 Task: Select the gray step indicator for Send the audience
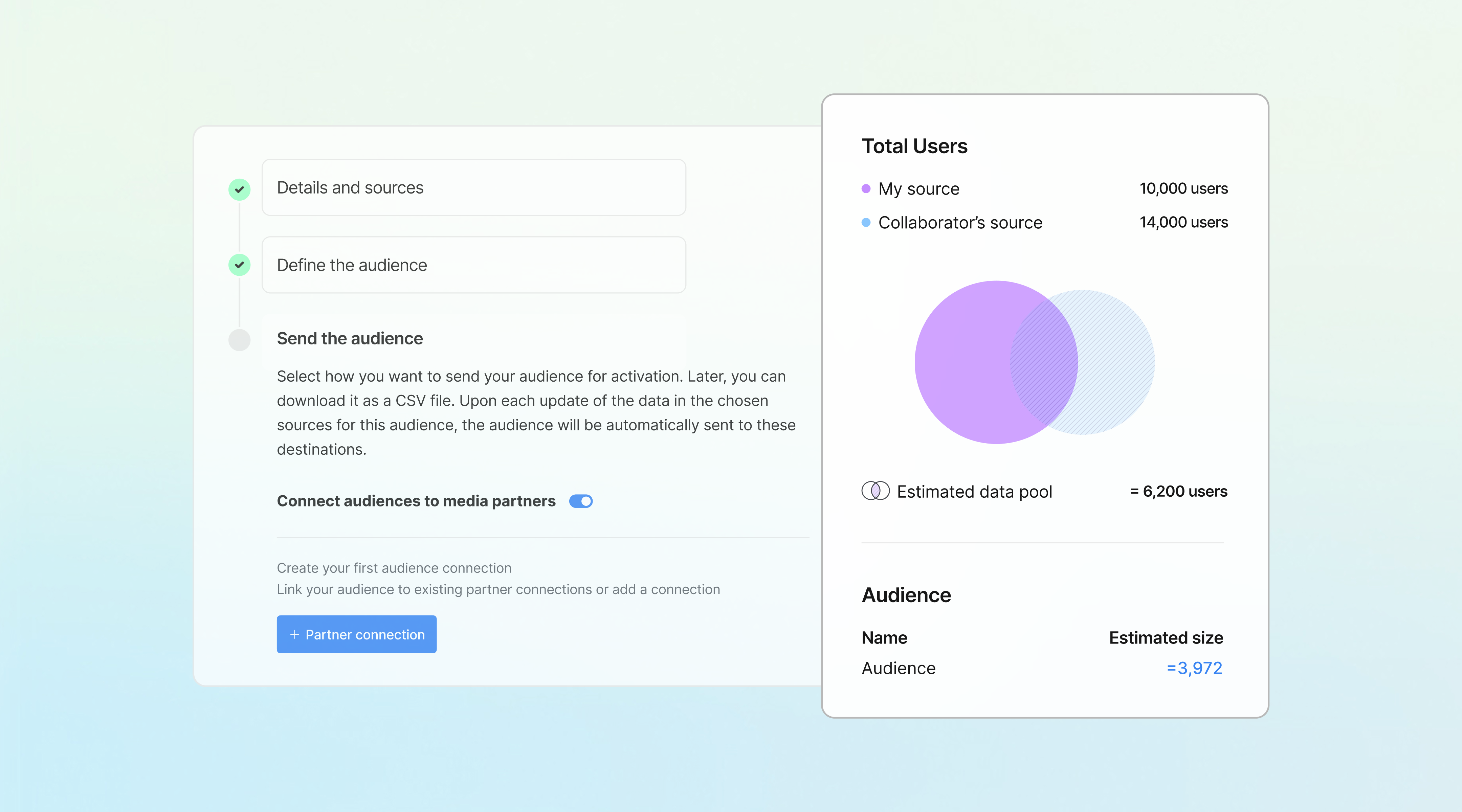[x=239, y=340]
